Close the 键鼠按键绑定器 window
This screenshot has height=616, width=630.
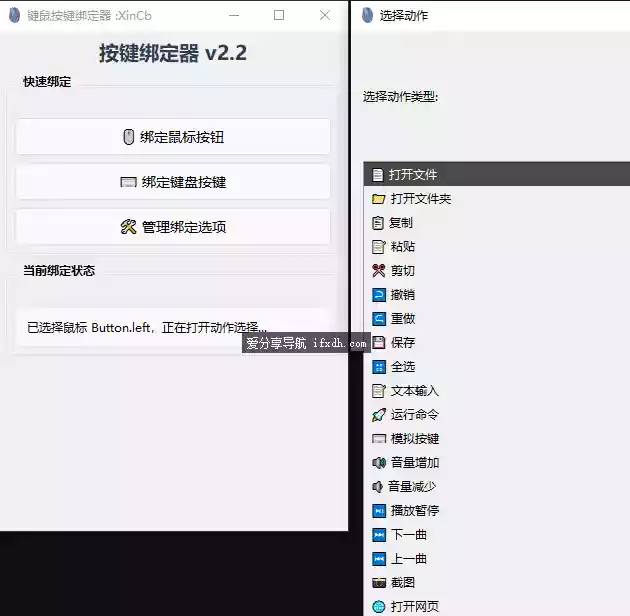click(325, 15)
